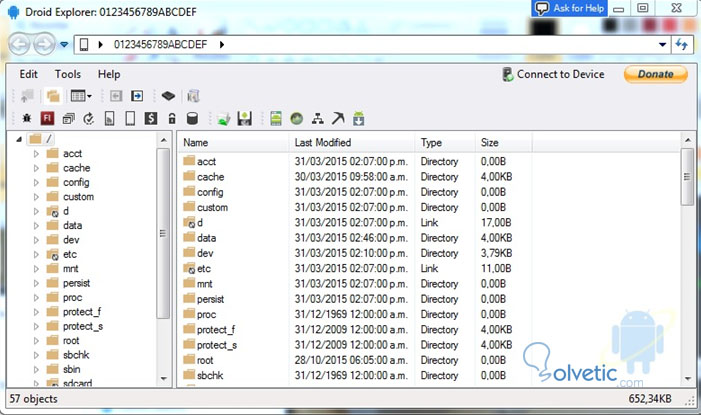Expand the cache folder in tree
The height and width of the screenshot is (415, 701).
pos(36,168)
